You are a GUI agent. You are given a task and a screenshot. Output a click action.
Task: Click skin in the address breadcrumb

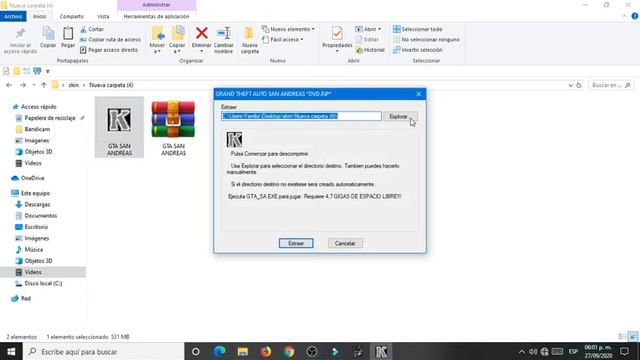click(x=73, y=85)
